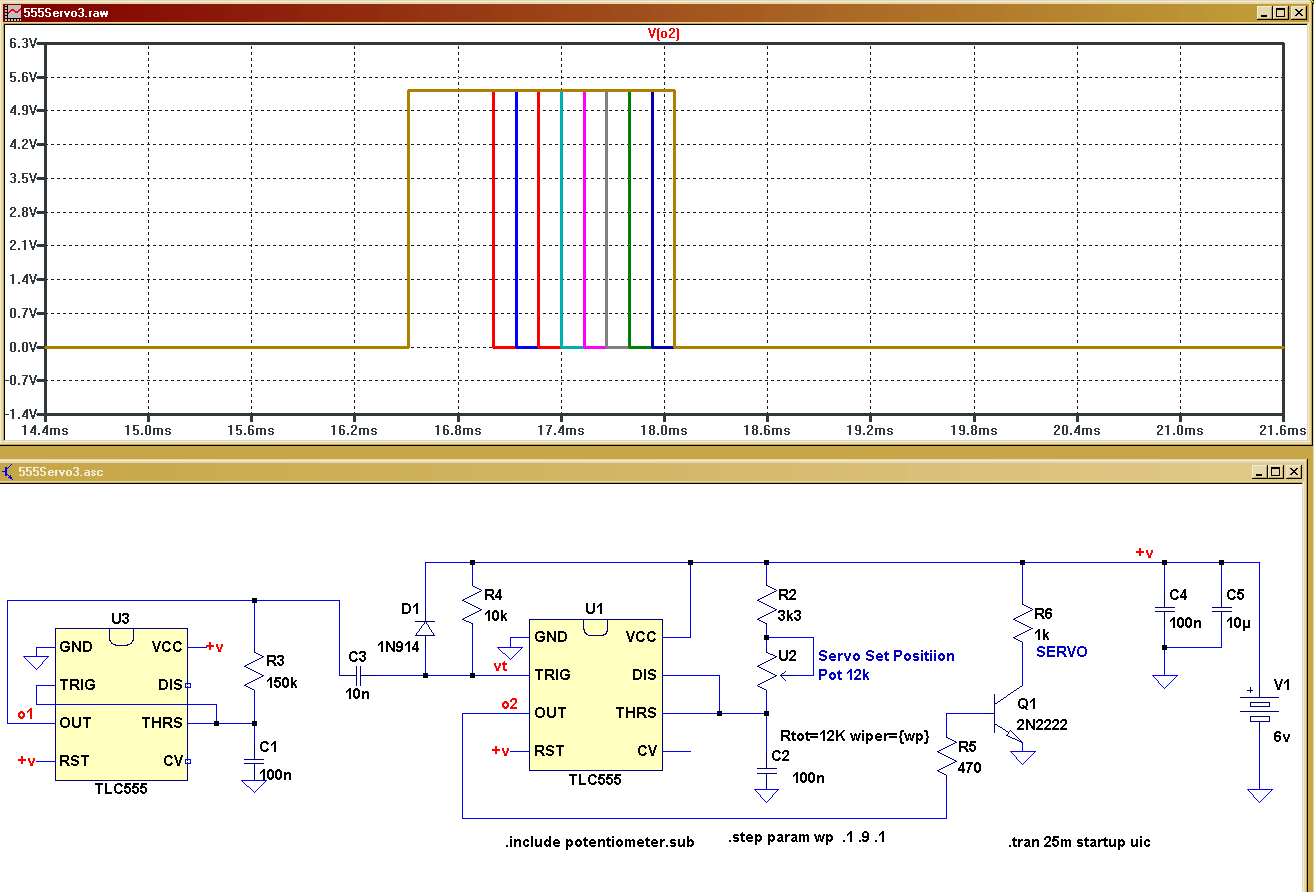Screen dimensions: 1314x892
Task: Select capacitor C5 10µ symbol
Action: [1221, 608]
